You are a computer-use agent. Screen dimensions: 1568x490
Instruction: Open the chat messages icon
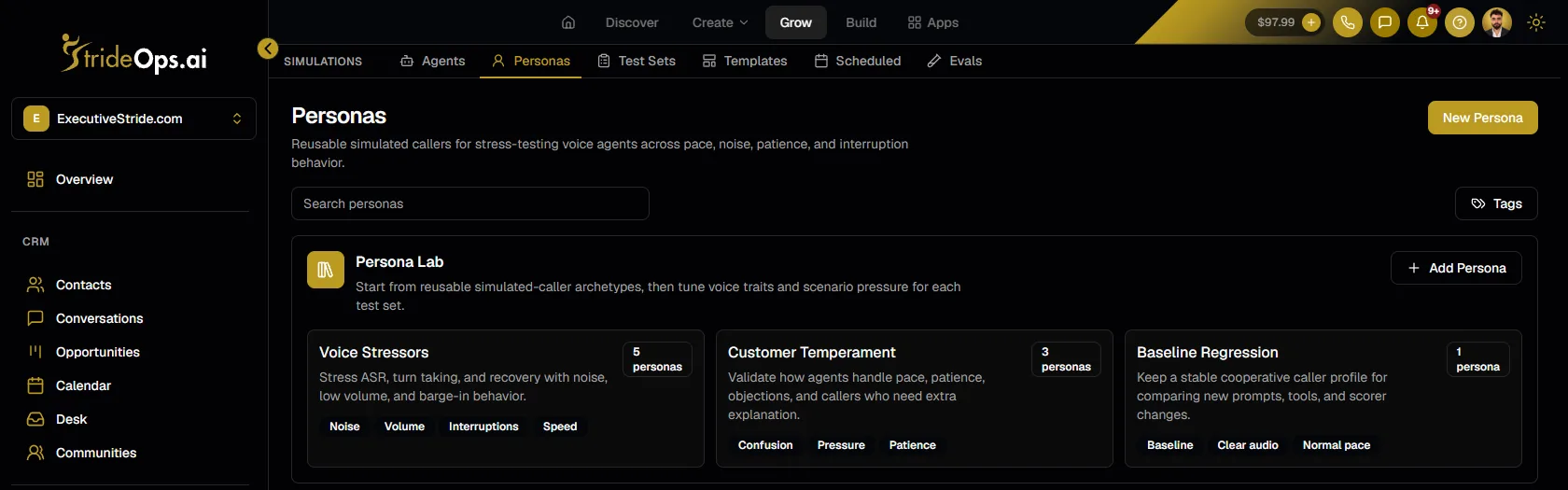(x=1385, y=22)
